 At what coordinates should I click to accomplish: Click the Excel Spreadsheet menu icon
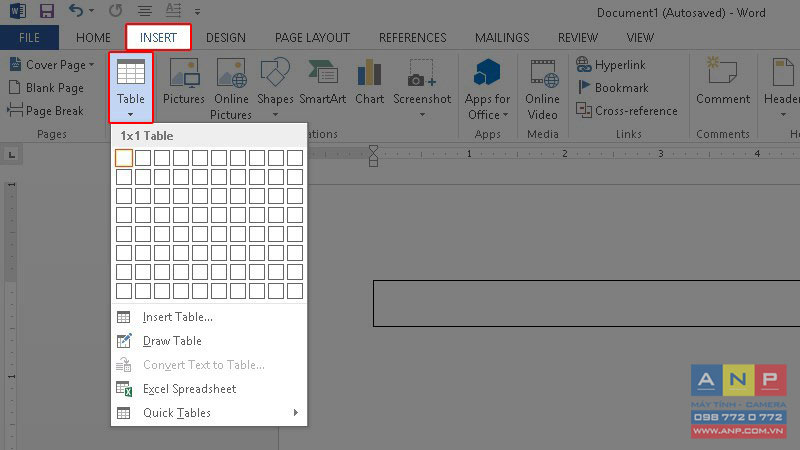click(x=124, y=389)
